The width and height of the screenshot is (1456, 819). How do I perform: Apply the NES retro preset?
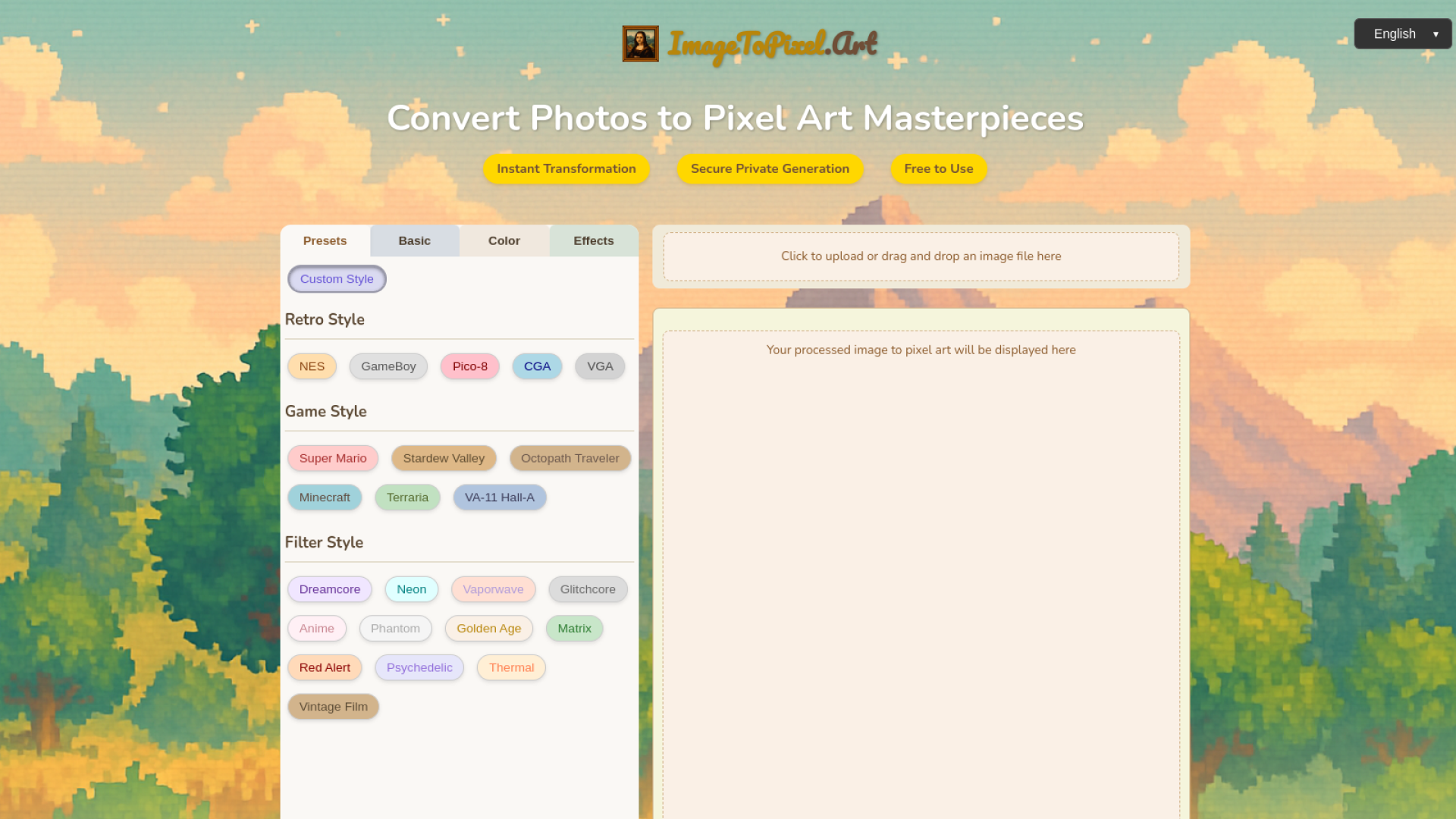[x=312, y=366]
